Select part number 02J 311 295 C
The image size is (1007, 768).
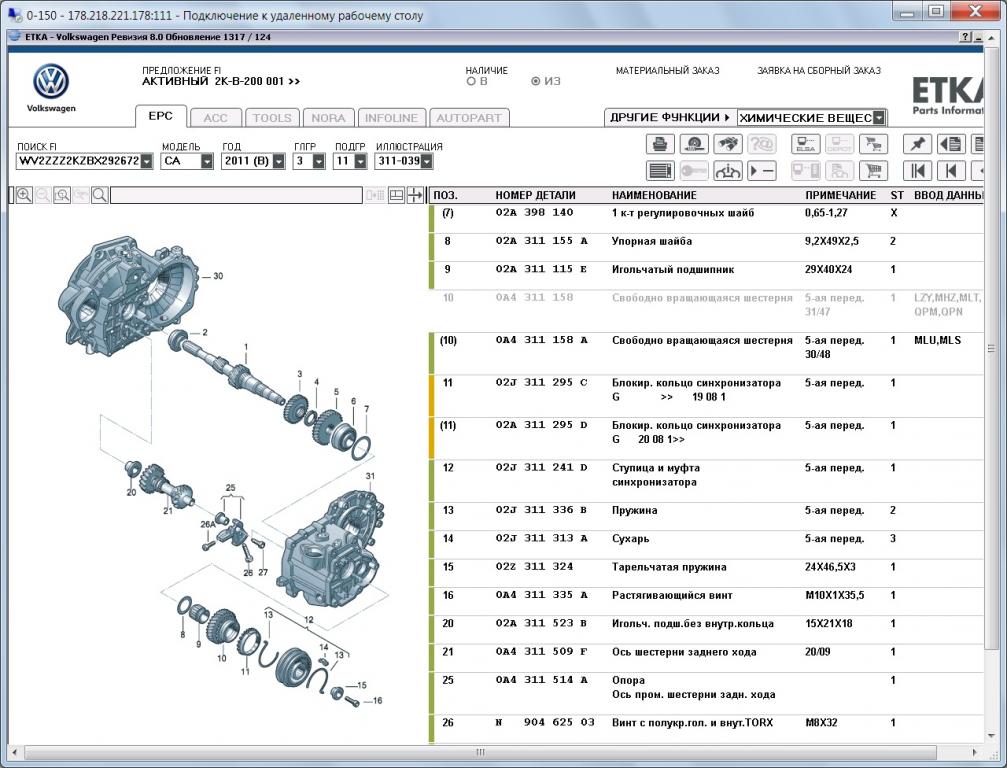[541, 383]
